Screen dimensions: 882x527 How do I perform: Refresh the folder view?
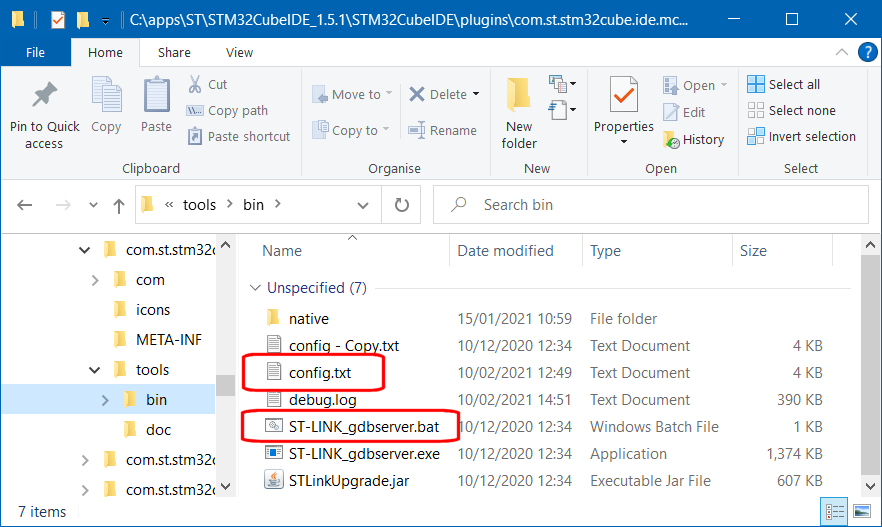[x=402, y=205]
